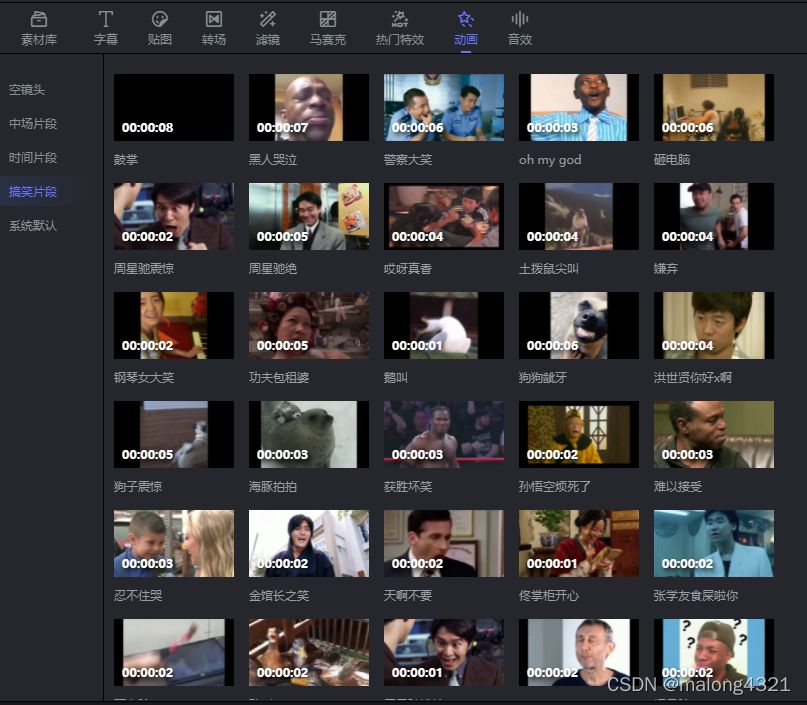The width and height of the screenshot is (807, 705).
Task: Click the 金馆长之笑 title label
Action: (279, 596)
